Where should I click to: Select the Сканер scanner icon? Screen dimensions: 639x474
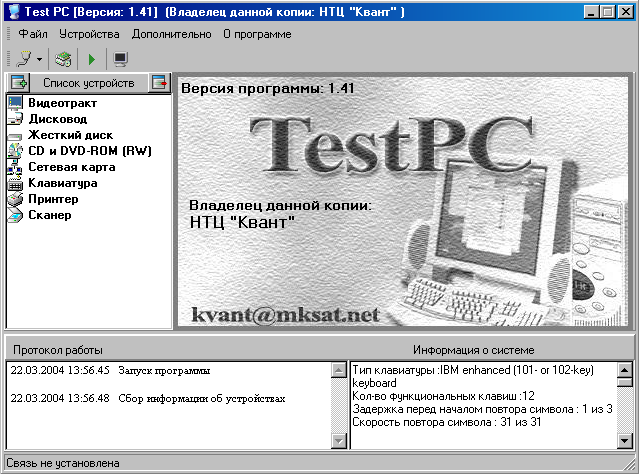point(15,215)
